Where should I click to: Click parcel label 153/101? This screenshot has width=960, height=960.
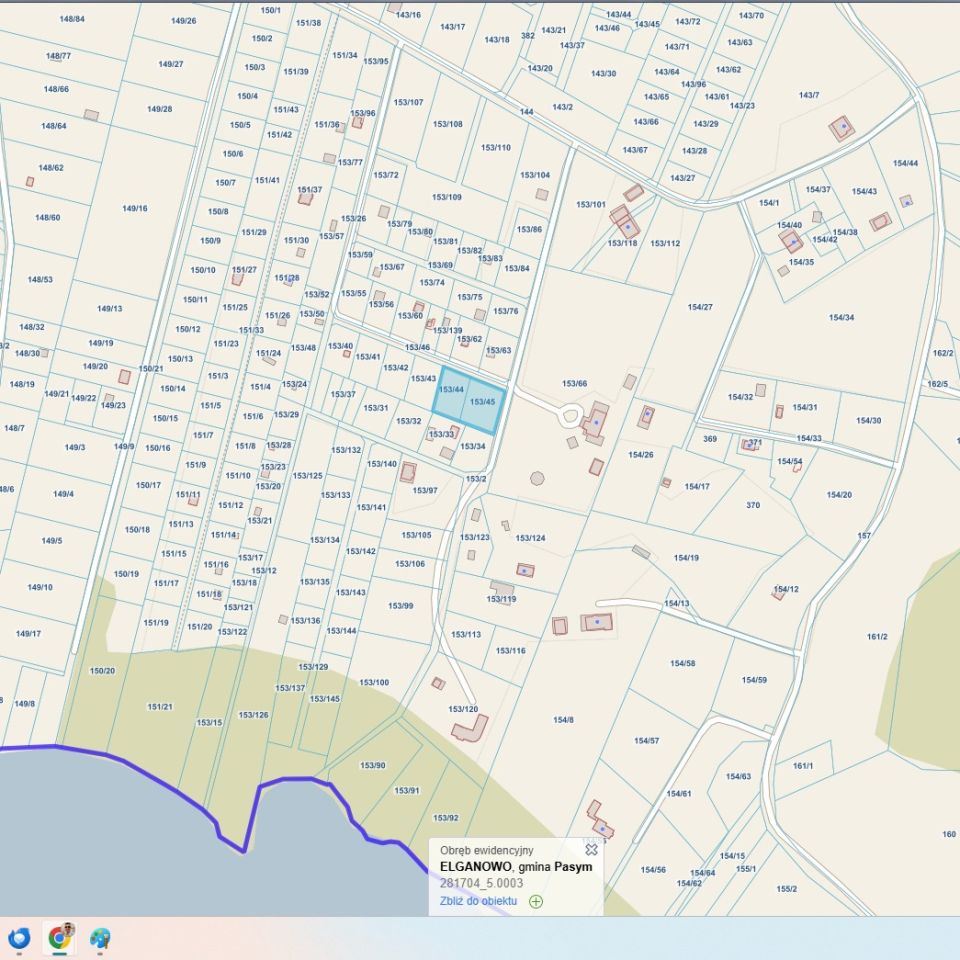coord(591,204)
